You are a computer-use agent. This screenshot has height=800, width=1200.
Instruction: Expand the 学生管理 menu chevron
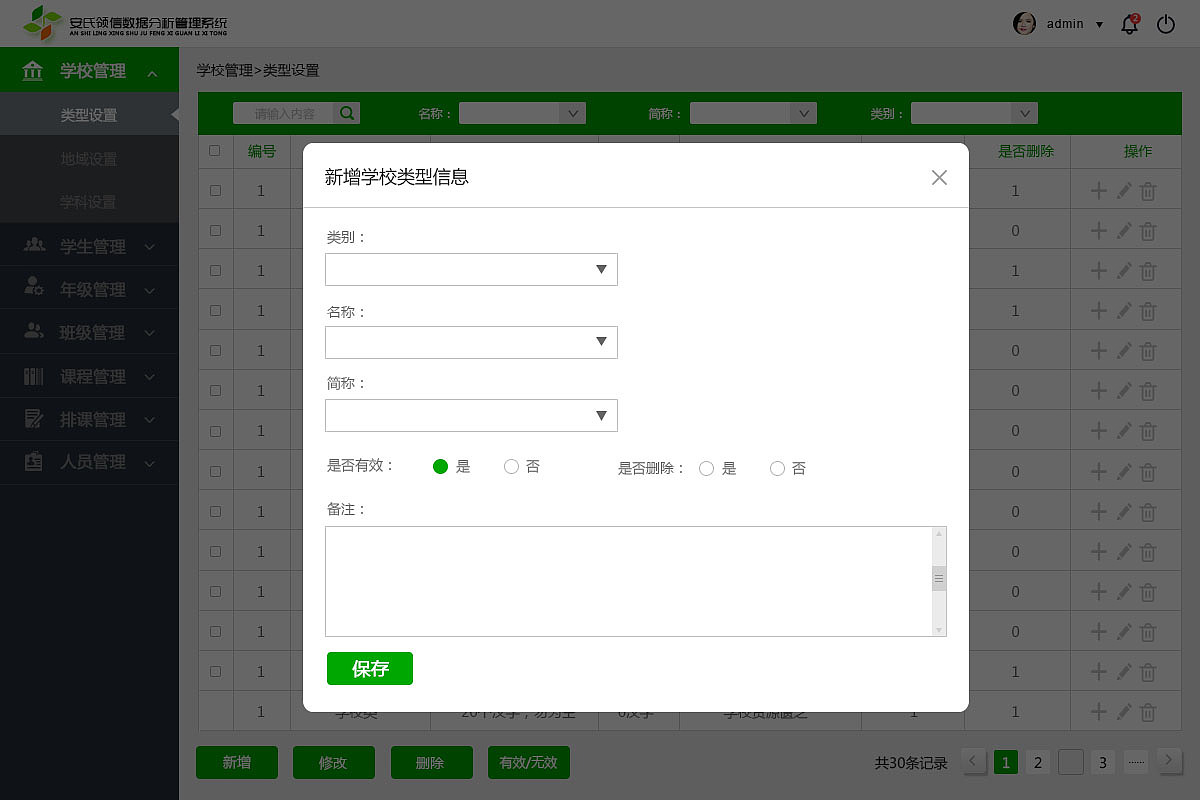150,247
